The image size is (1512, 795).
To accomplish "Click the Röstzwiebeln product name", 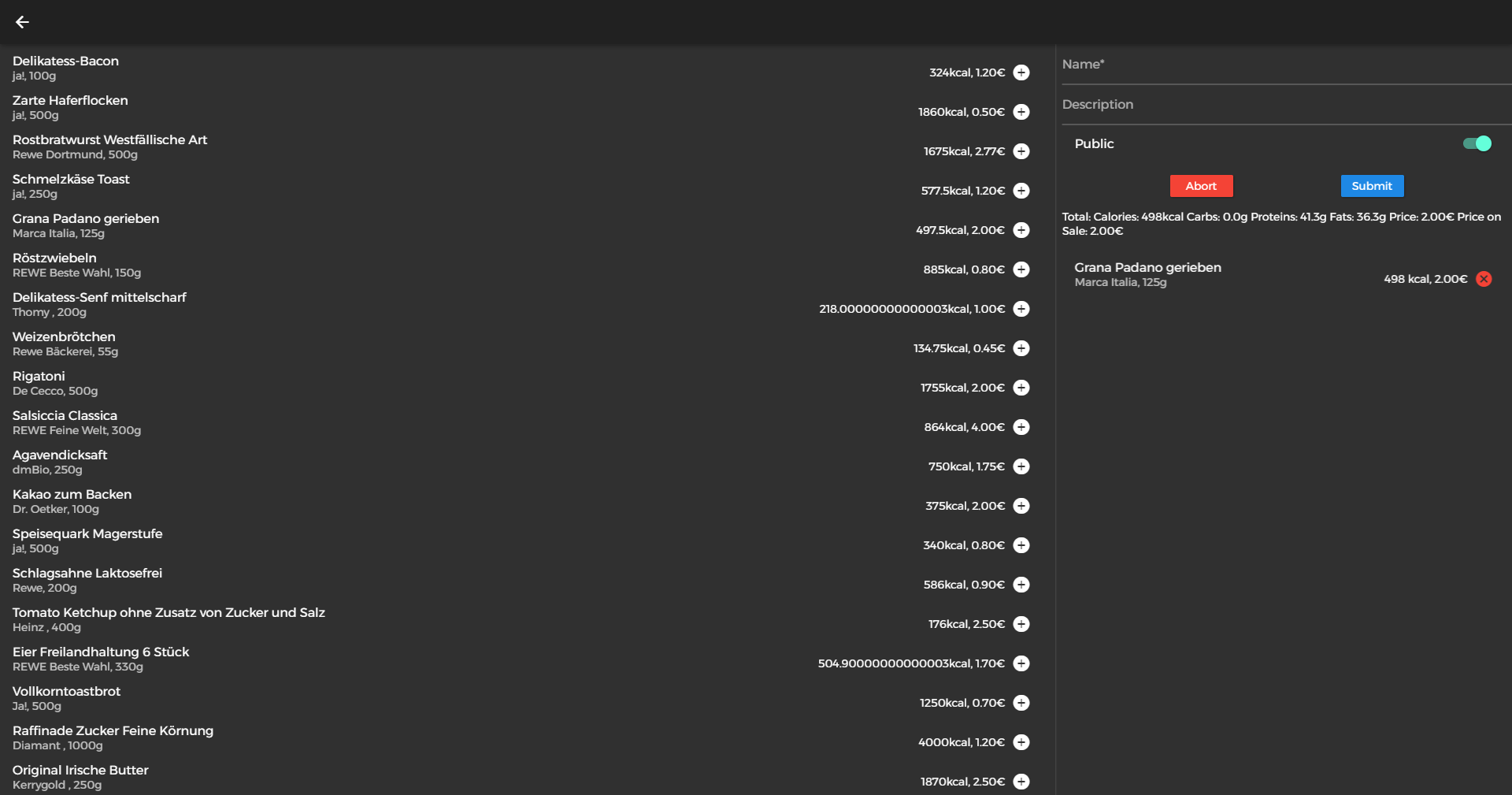I will [x=54, y=258].
